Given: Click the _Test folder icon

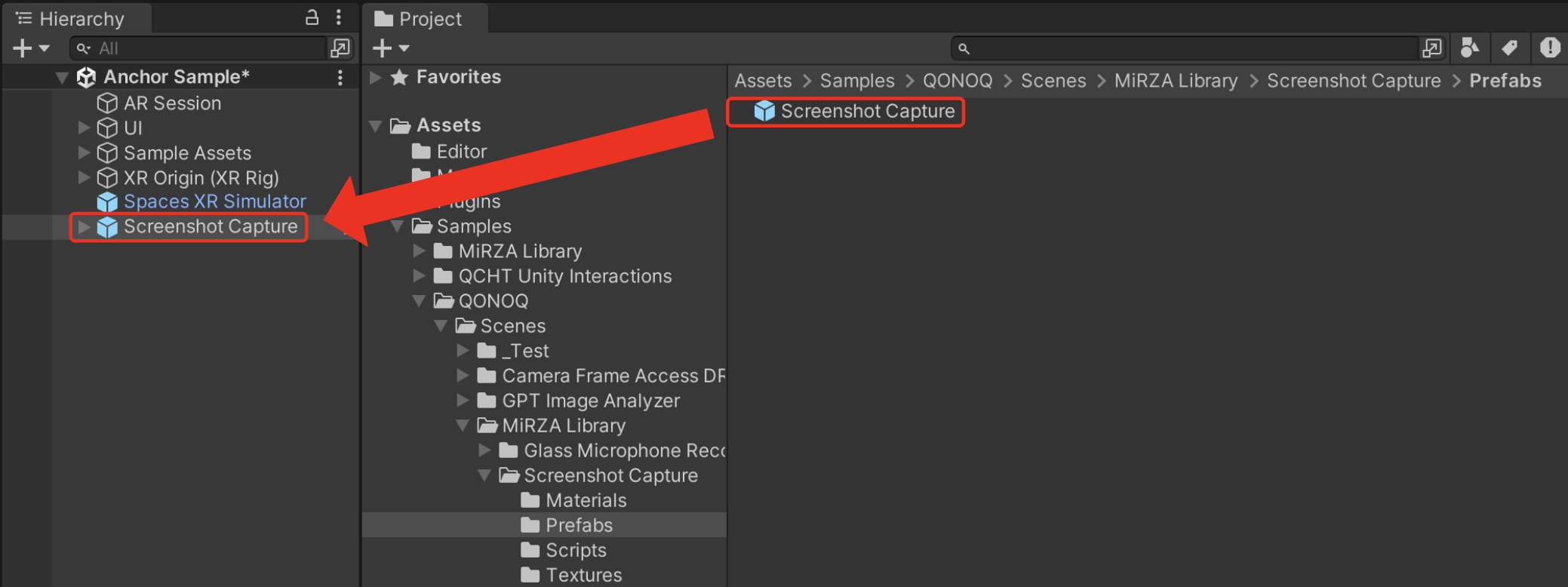Looking at the screenshot, I should pyautogui.click(x=487, y=351).
